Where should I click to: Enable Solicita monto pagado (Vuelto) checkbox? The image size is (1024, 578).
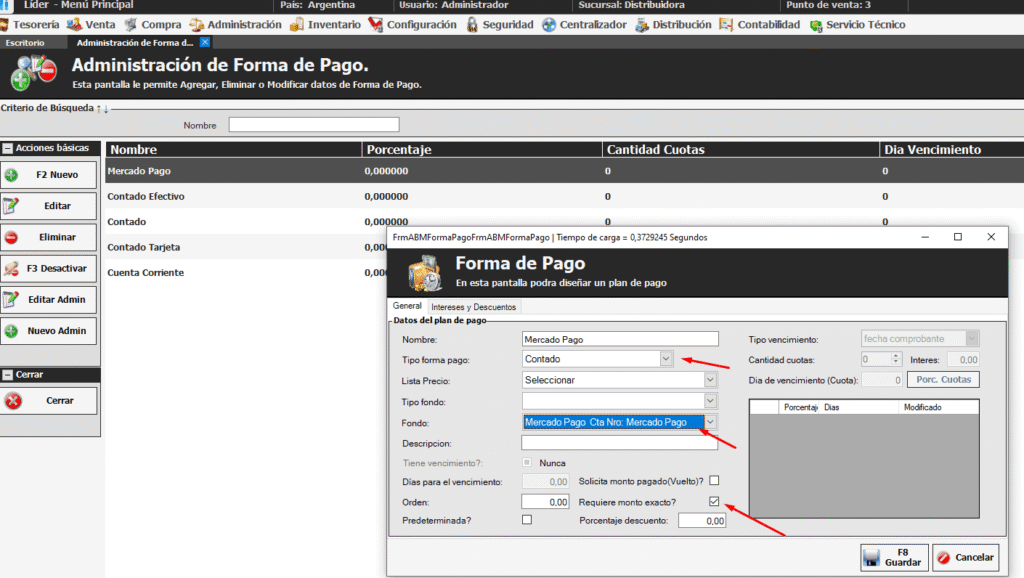point(714,481)
